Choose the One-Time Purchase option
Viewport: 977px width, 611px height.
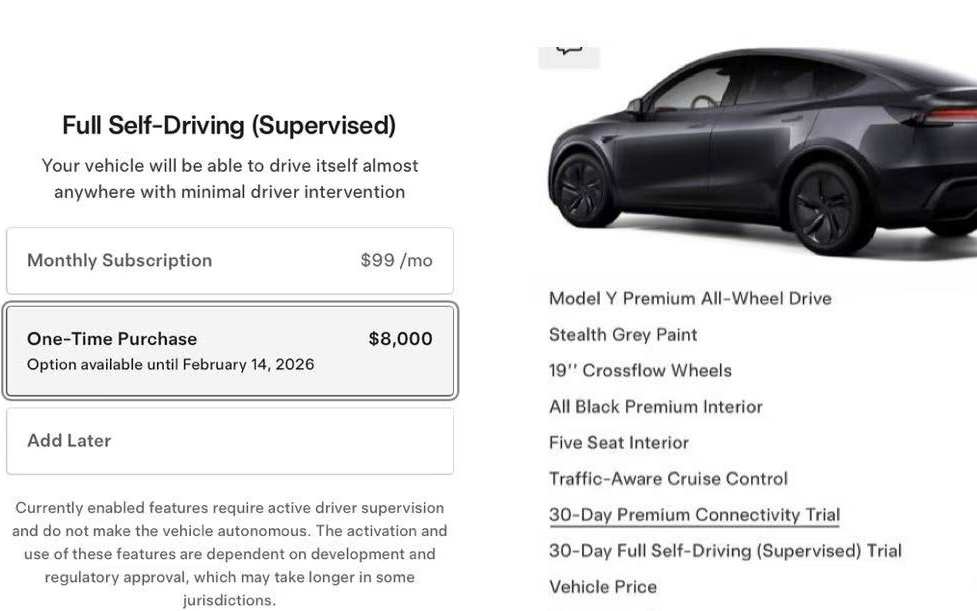(229, 351)
